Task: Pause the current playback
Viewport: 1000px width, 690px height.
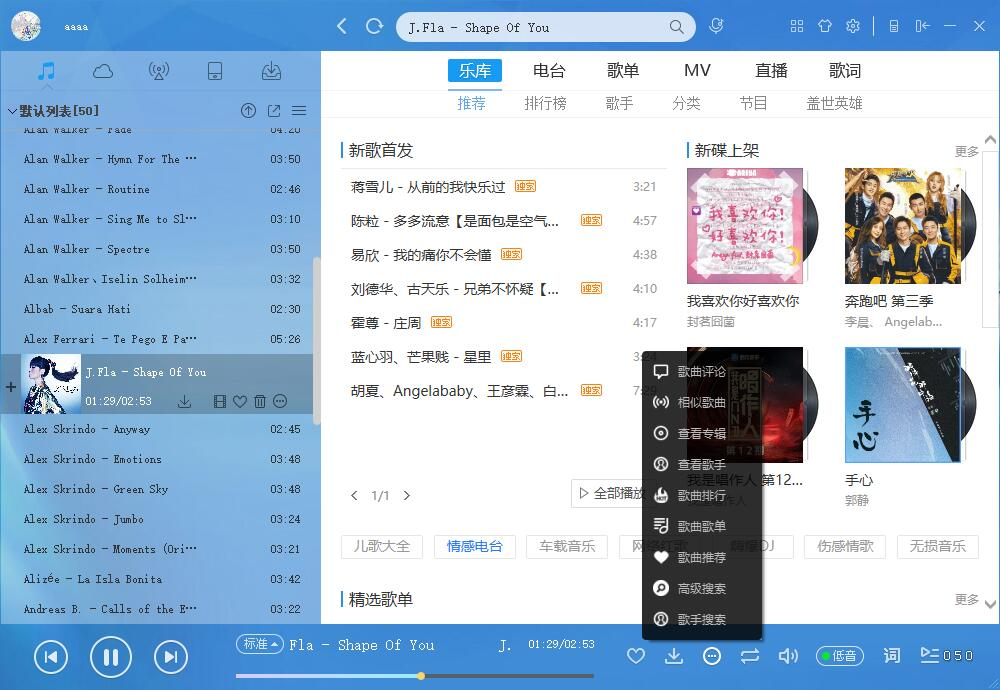Action: pyautogui.click(x=111, y=657)
